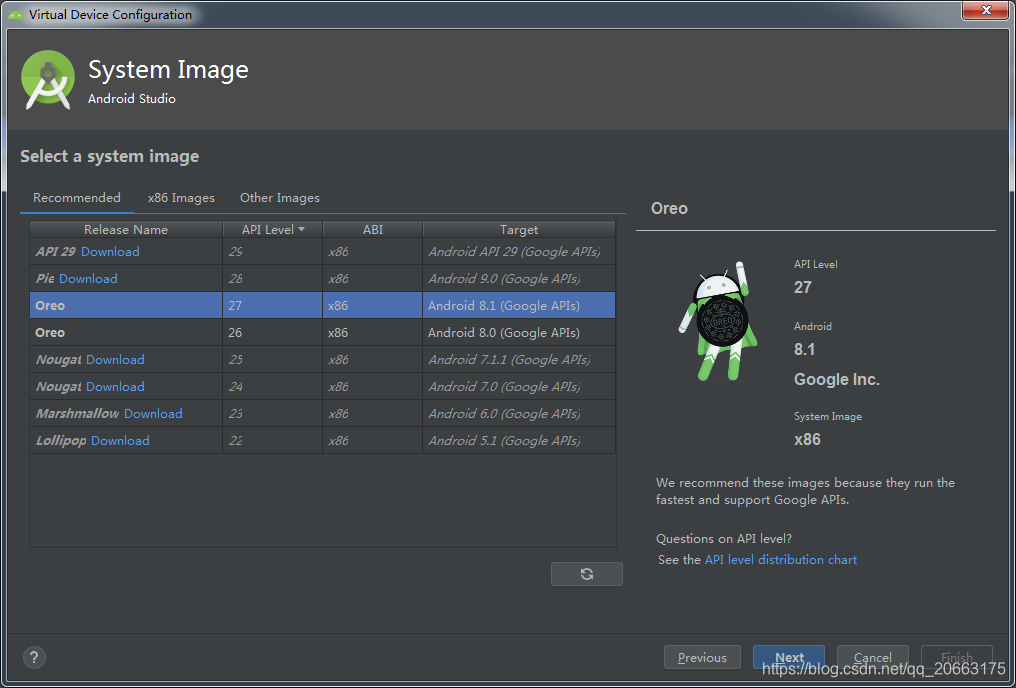Download the Pie system image

tap(88, 279)
